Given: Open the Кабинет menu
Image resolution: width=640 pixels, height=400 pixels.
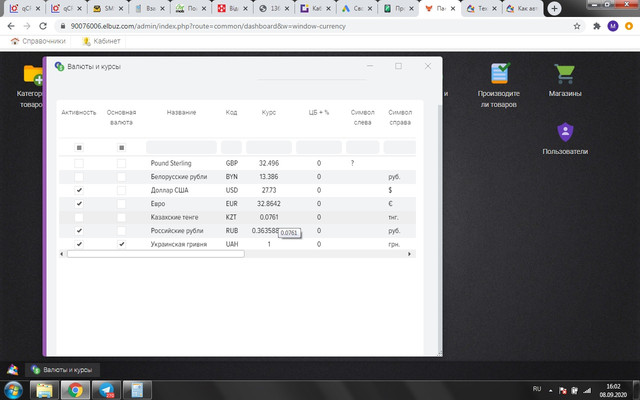Looking at the screenshot, I should pos(101,41).
